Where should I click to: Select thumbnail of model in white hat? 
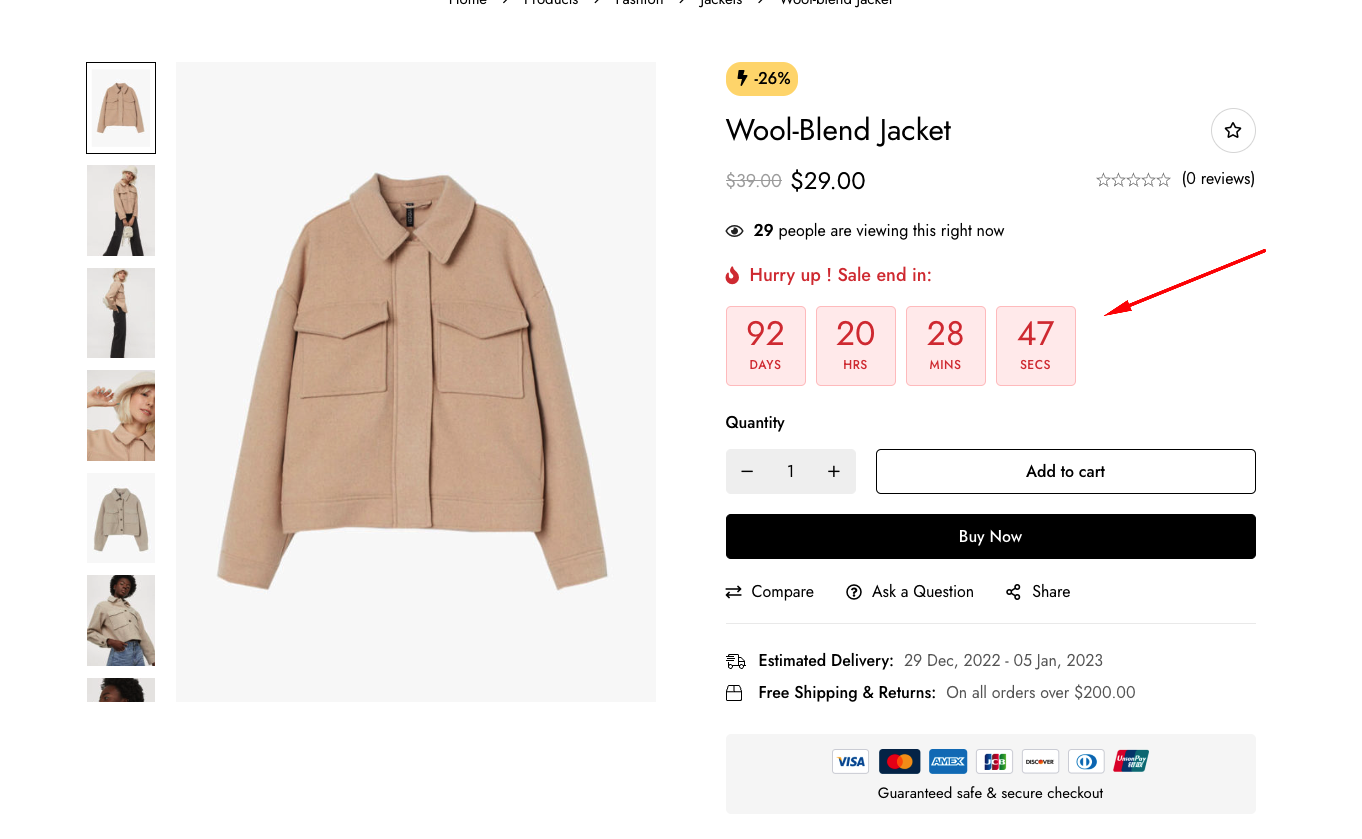pyautogui.click(x=121, y=416)
